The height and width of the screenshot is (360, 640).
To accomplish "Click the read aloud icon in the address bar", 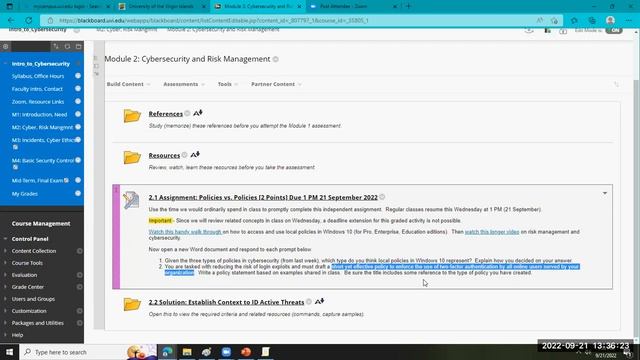I will (540, 20).
